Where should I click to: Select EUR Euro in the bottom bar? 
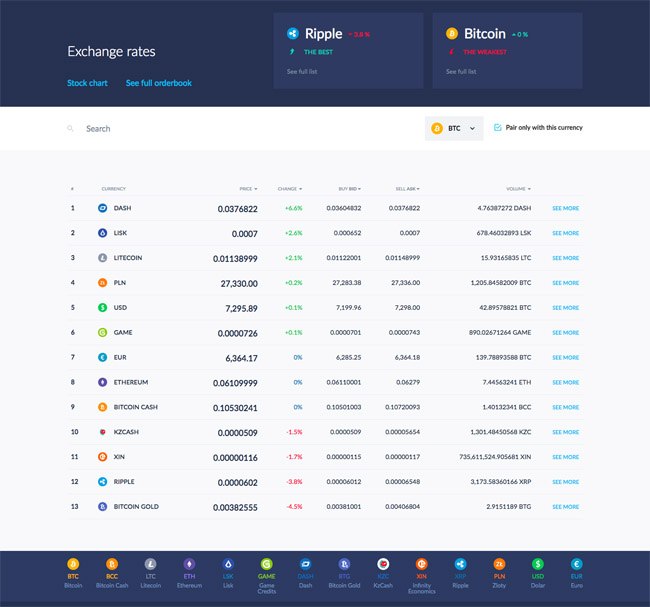tap(577, 573)
